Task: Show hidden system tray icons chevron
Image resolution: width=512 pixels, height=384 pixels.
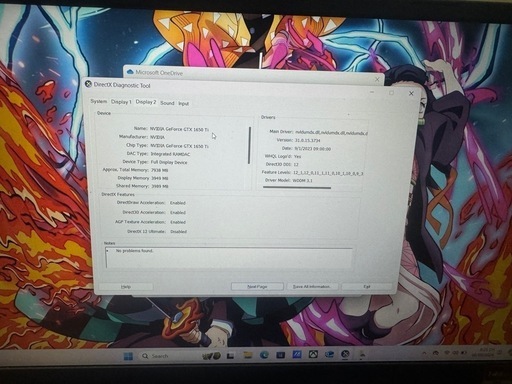Action: coord(424,353)
